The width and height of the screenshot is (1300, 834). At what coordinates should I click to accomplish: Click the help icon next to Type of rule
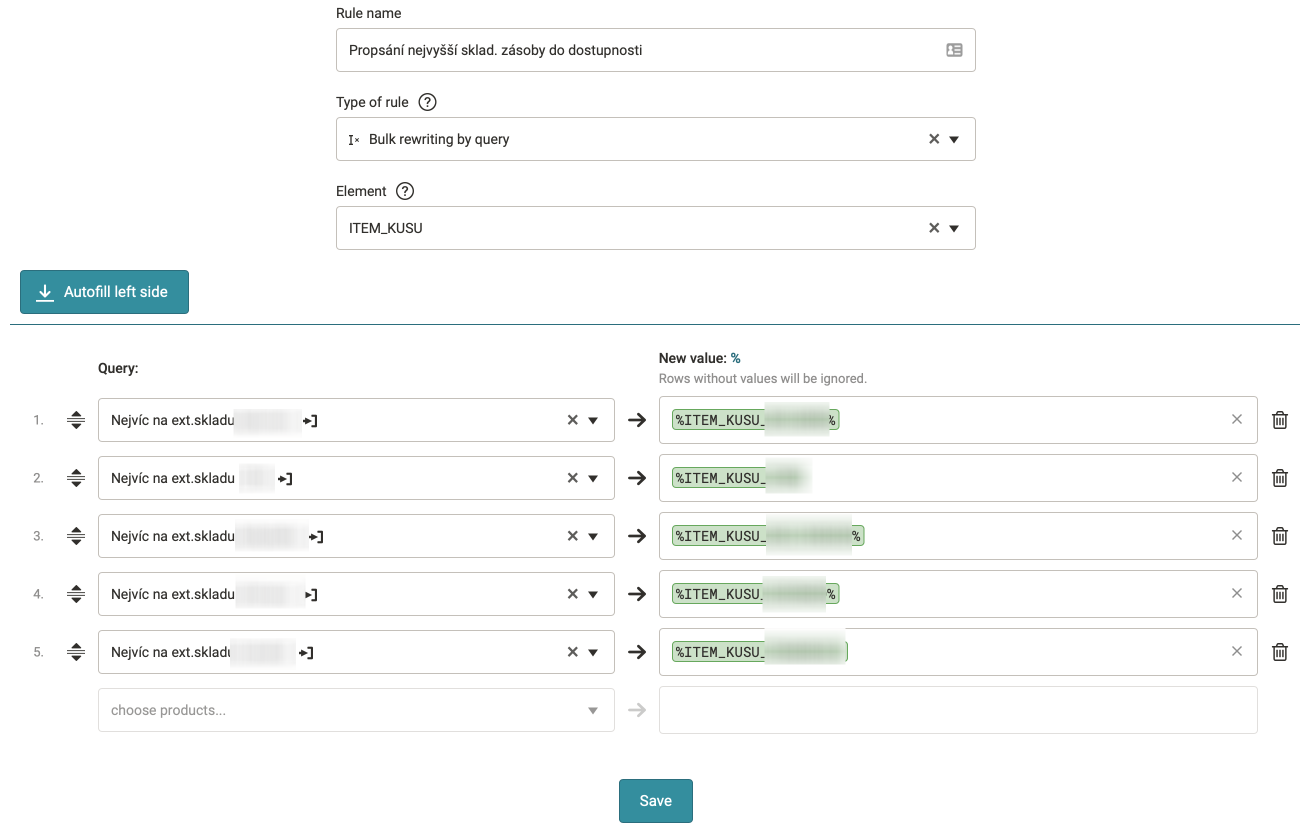[x=428, y=102]
